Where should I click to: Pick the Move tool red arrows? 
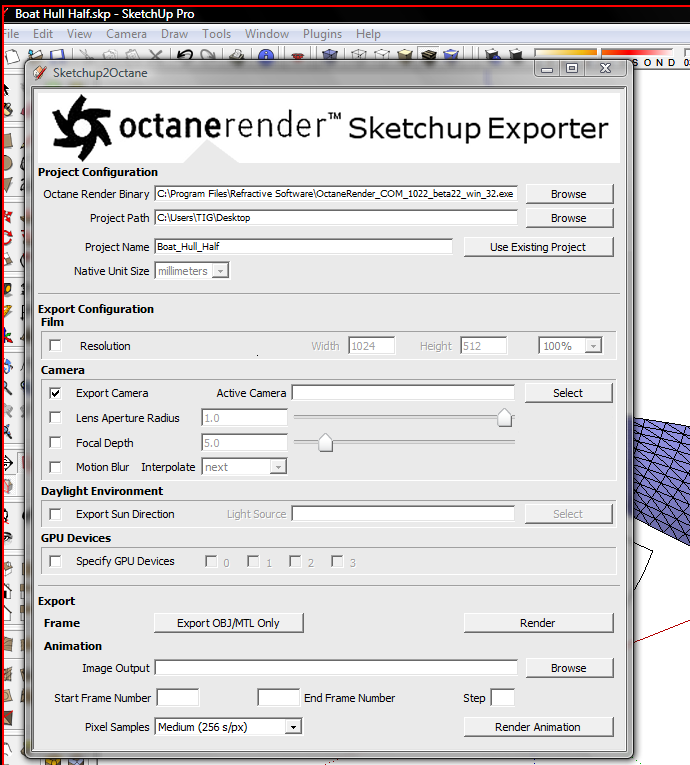click(x=8, y=217)
